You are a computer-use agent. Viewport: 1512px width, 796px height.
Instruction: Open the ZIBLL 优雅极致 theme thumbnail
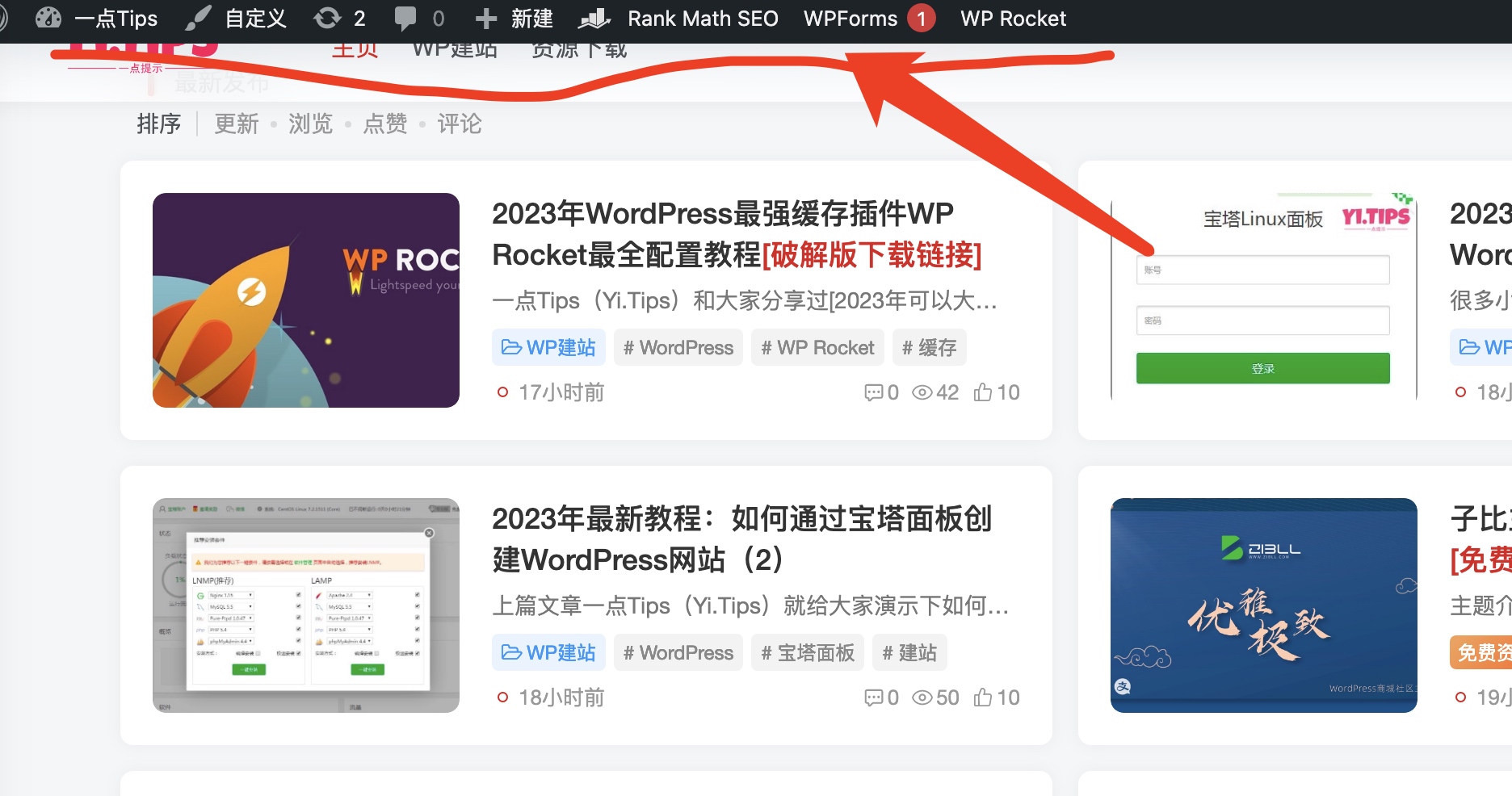click(1264, 605)
